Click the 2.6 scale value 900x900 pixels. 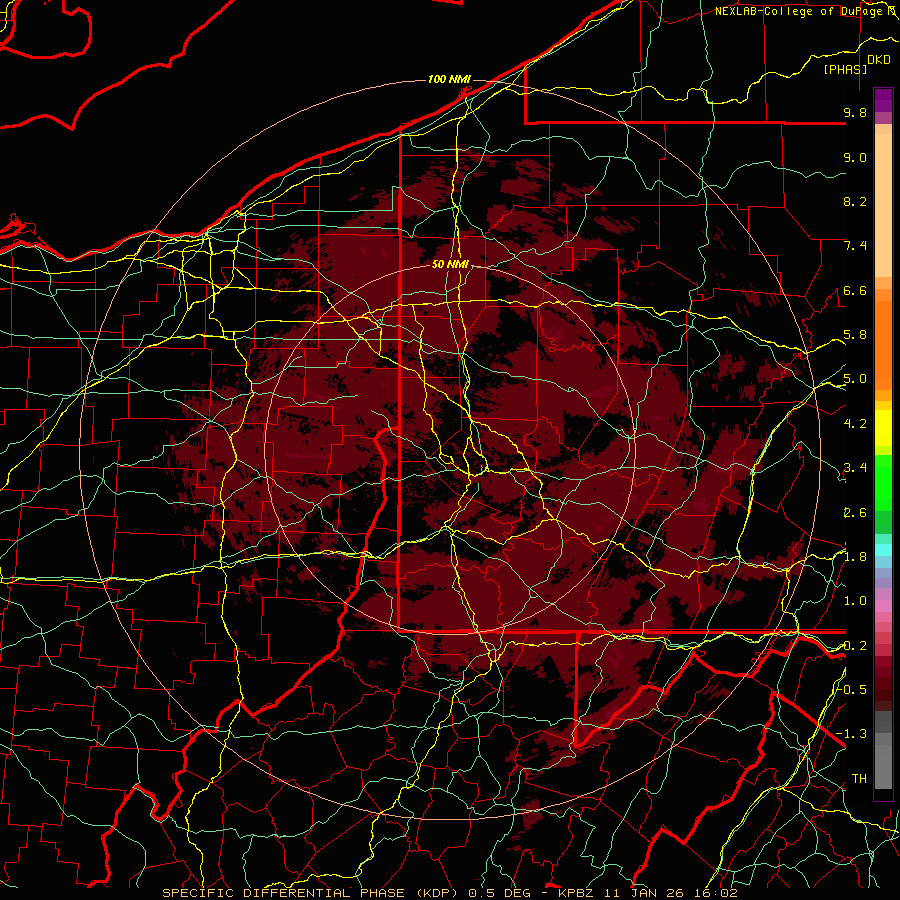coord(855,513)
